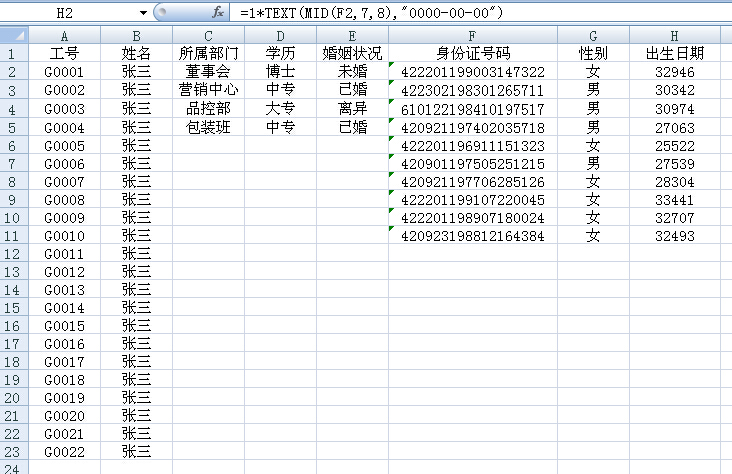Select column A header

tap(64, 36)
